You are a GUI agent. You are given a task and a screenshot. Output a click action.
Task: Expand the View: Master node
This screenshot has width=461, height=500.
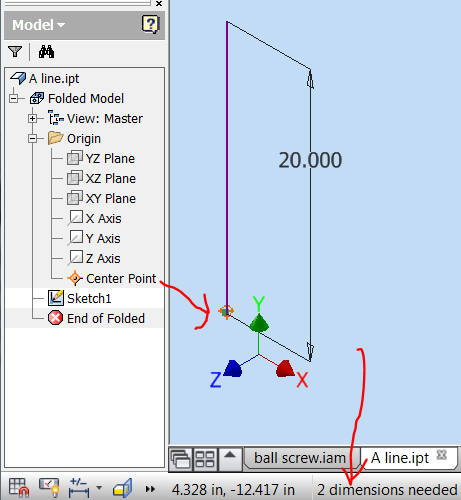[33, 118]
